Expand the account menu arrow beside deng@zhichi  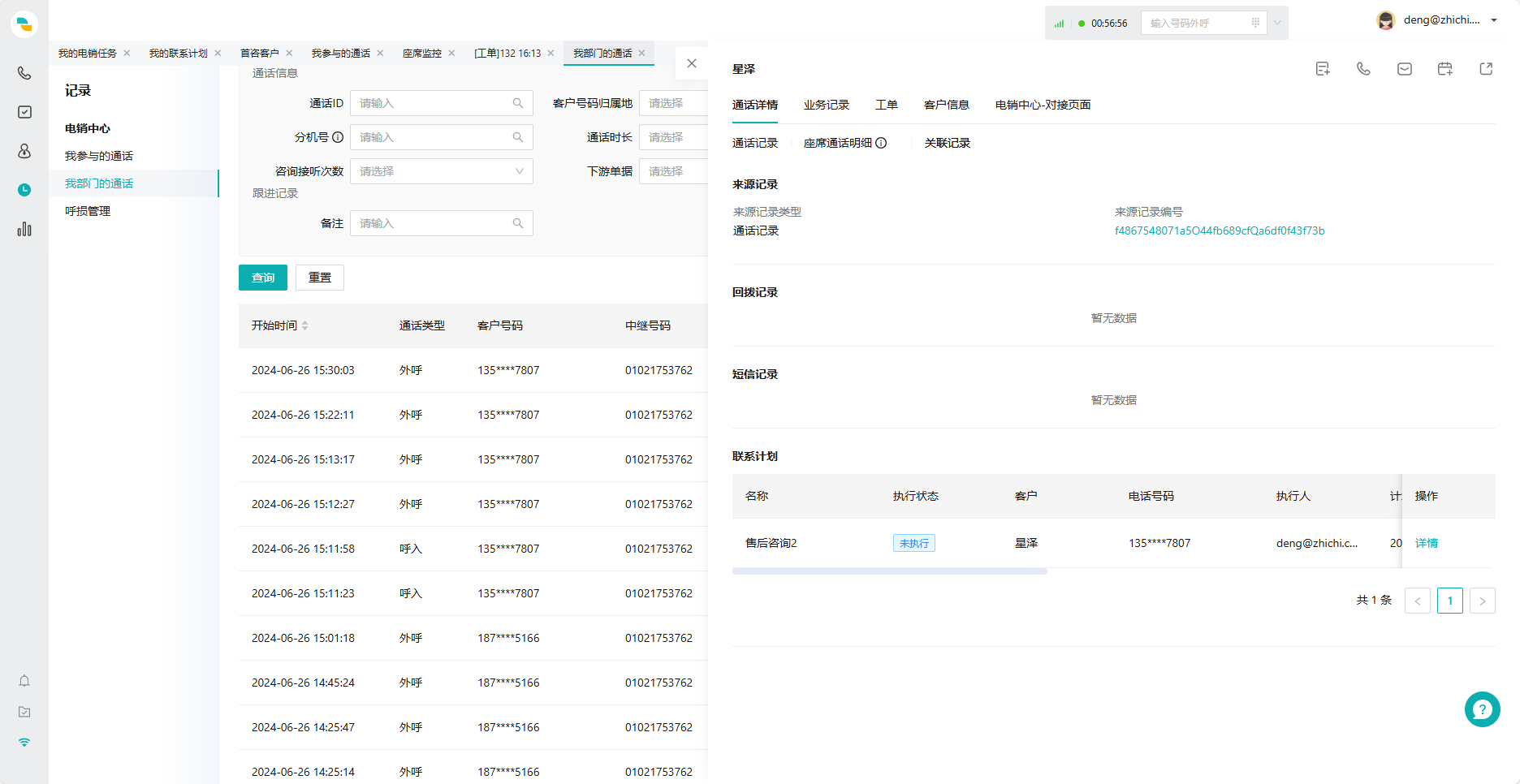[x=1494, y=20]
